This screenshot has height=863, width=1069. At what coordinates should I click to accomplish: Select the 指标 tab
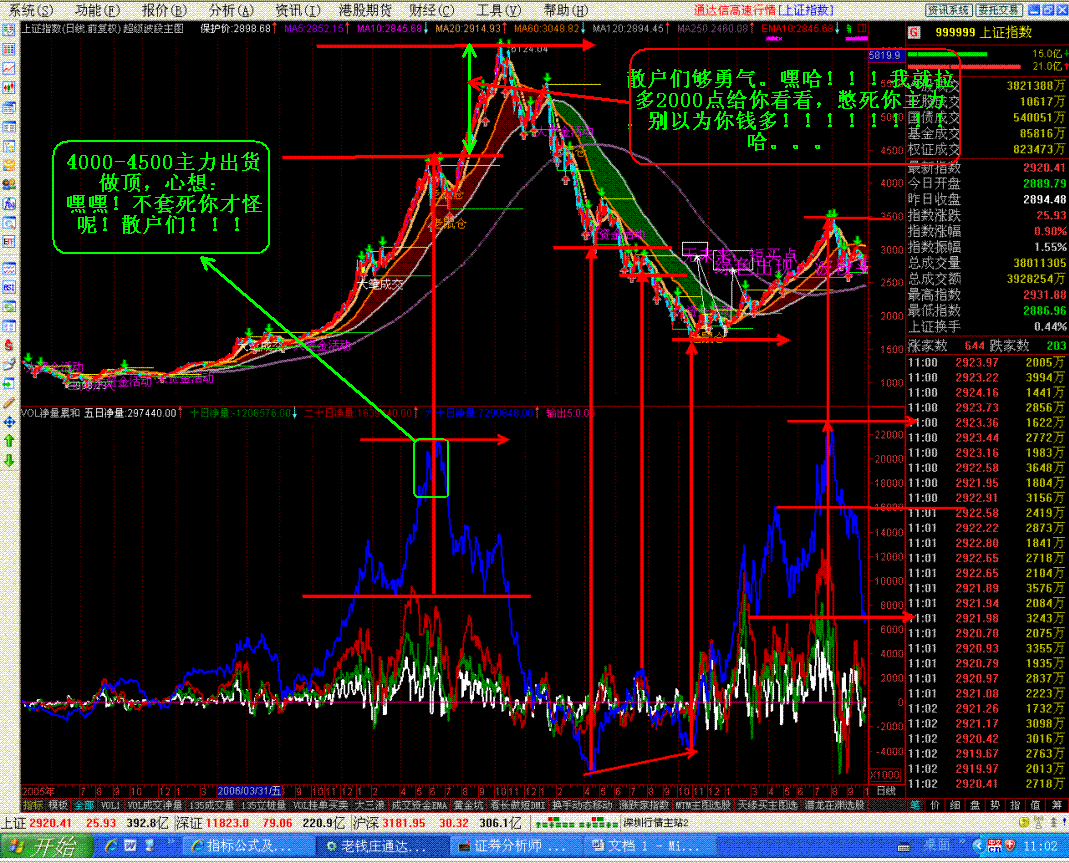(33, 805)
